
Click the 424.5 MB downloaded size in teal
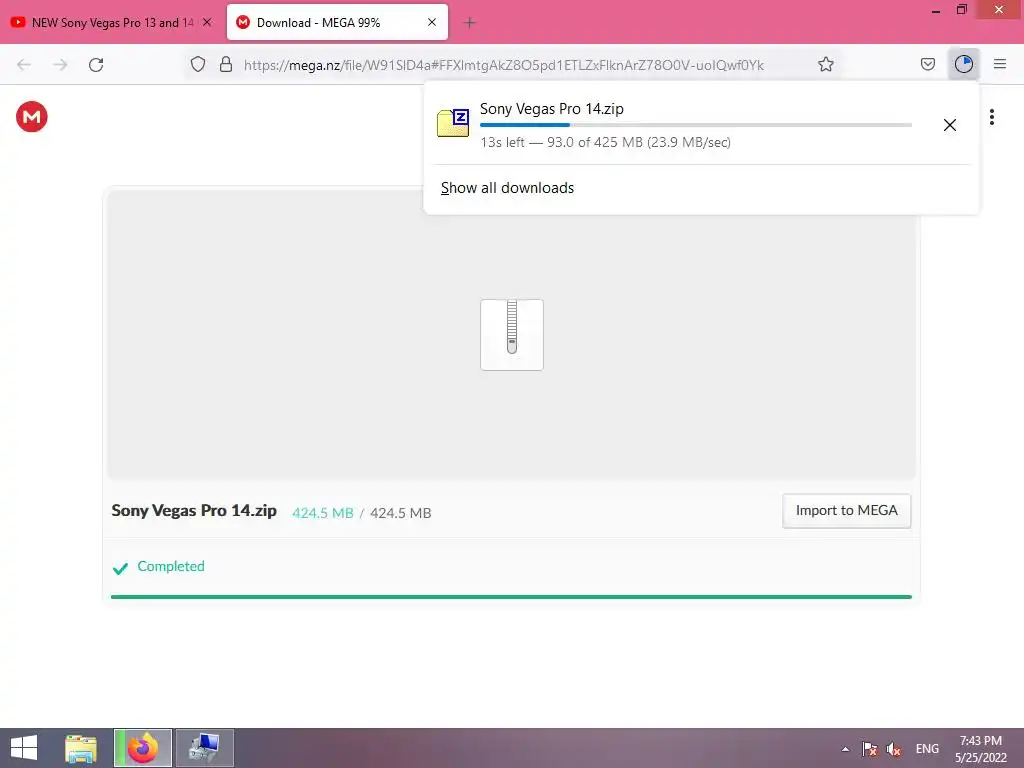click(x=323, y=513)
